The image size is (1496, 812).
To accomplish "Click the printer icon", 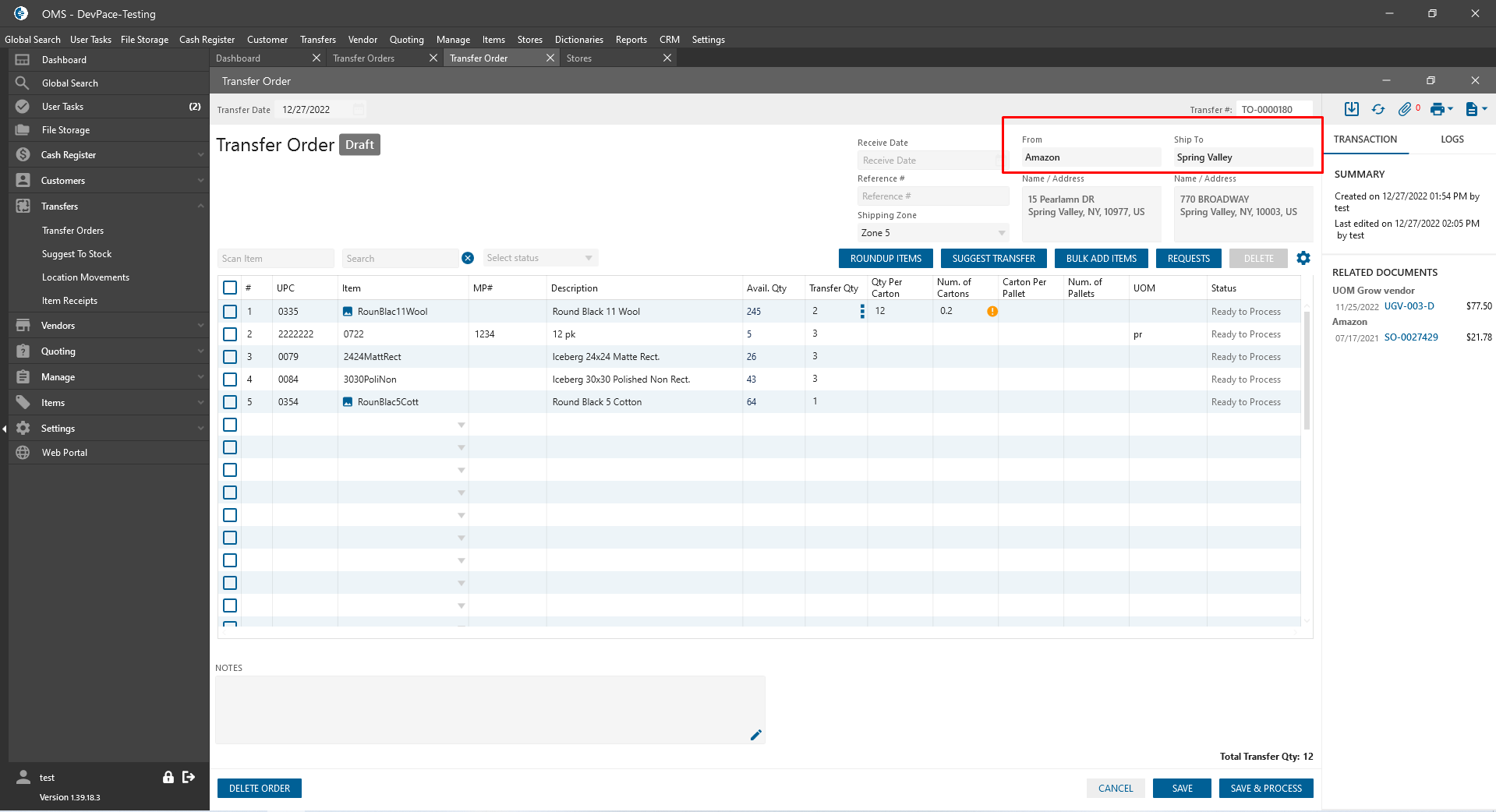I will tap(1438, 110).
